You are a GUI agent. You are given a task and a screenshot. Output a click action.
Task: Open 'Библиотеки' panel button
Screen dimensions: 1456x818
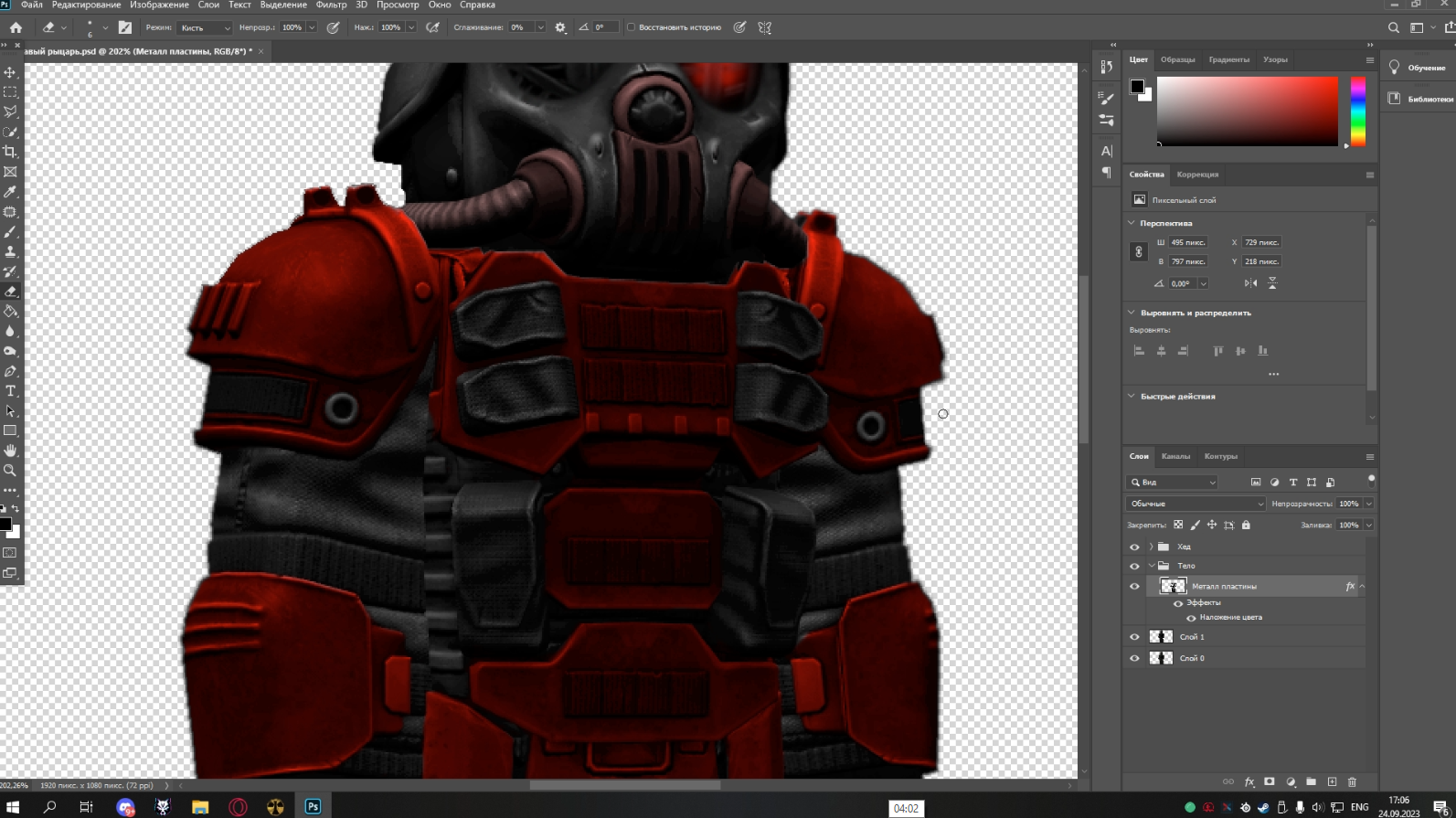pyautogui.click(x=1419, y=99)
